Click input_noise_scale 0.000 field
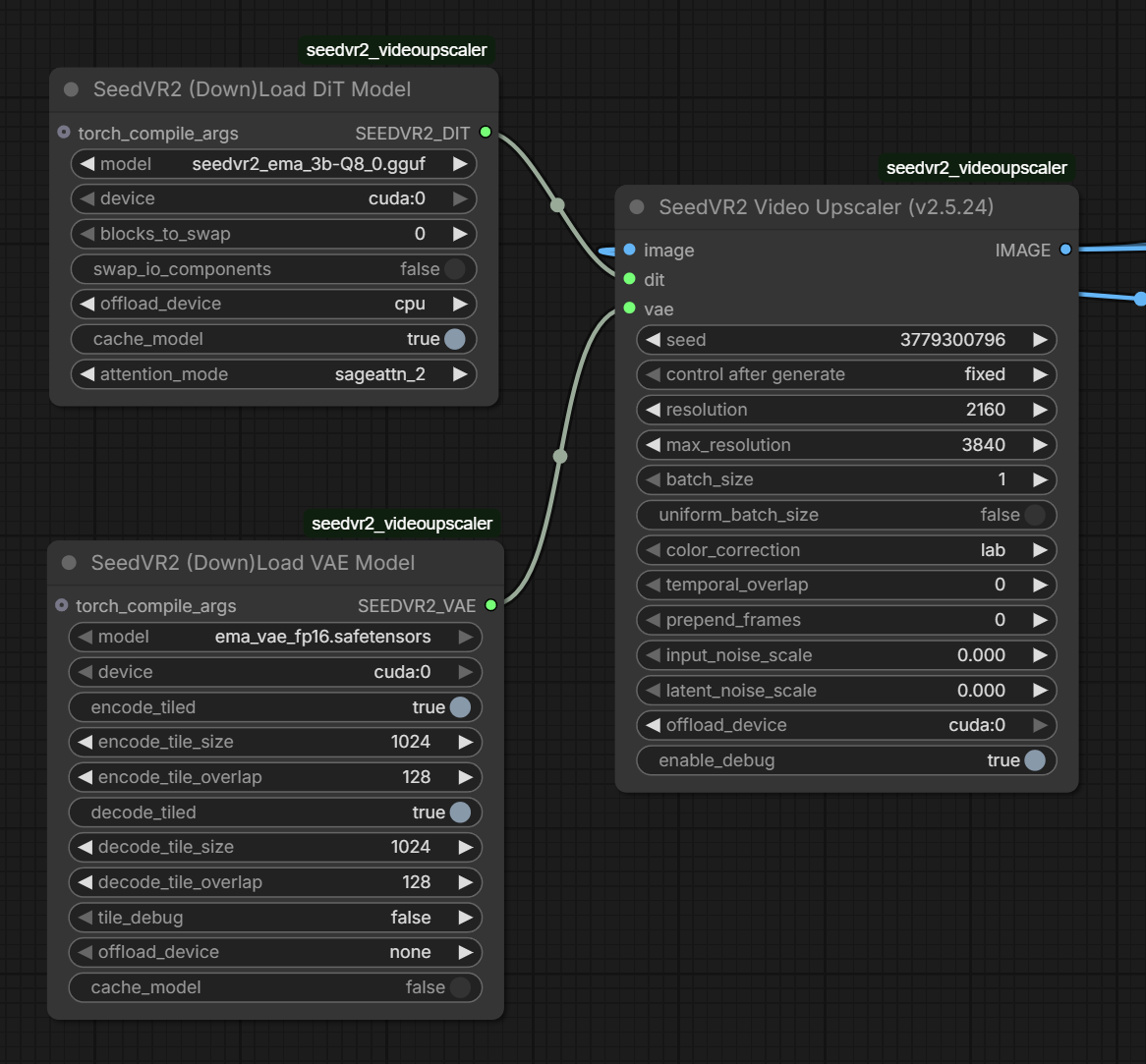This screenshot has width=1146, height=1064. (x=847, y=655)
